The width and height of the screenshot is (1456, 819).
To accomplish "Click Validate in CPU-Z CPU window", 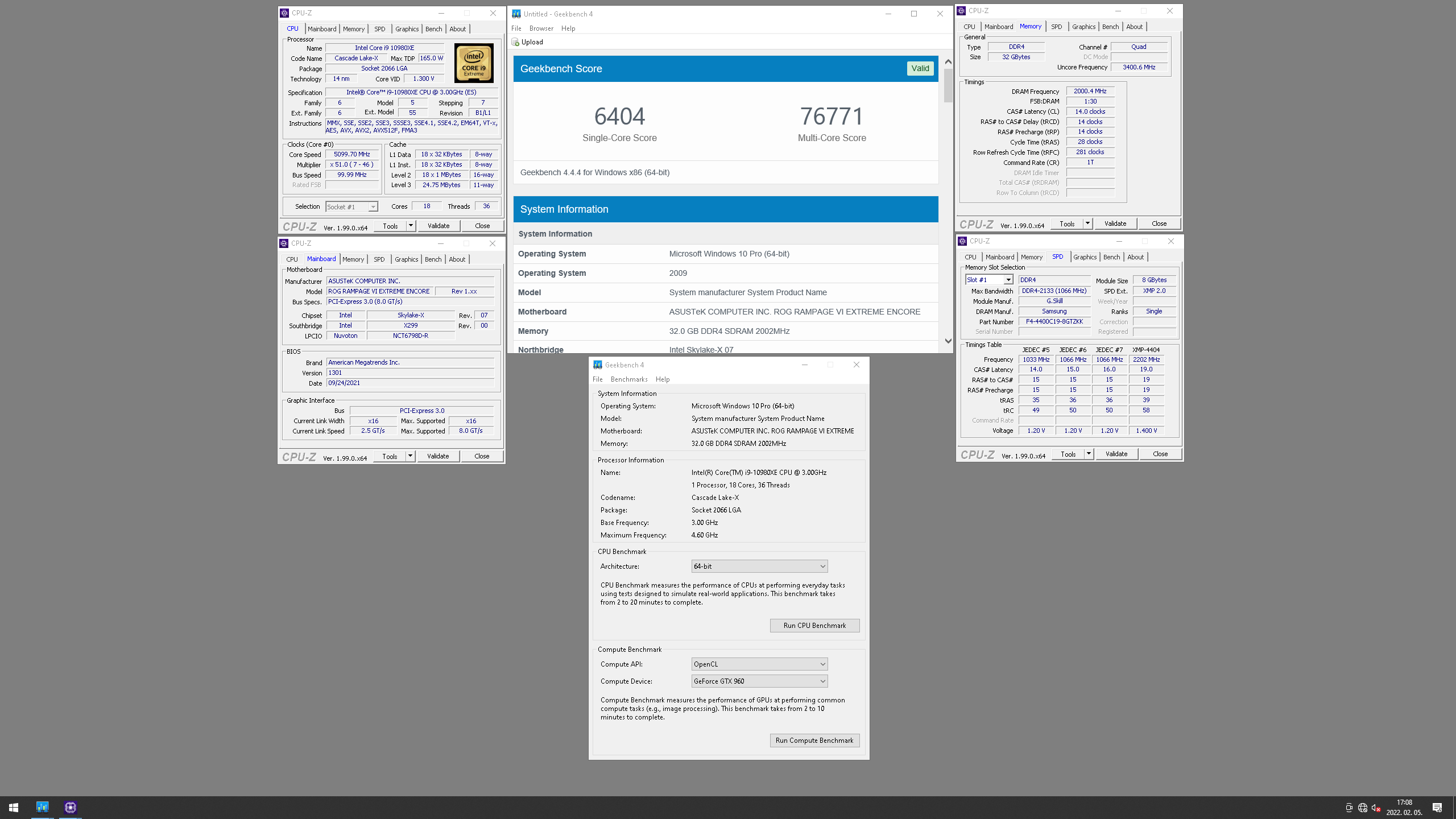I will [439, 226].
